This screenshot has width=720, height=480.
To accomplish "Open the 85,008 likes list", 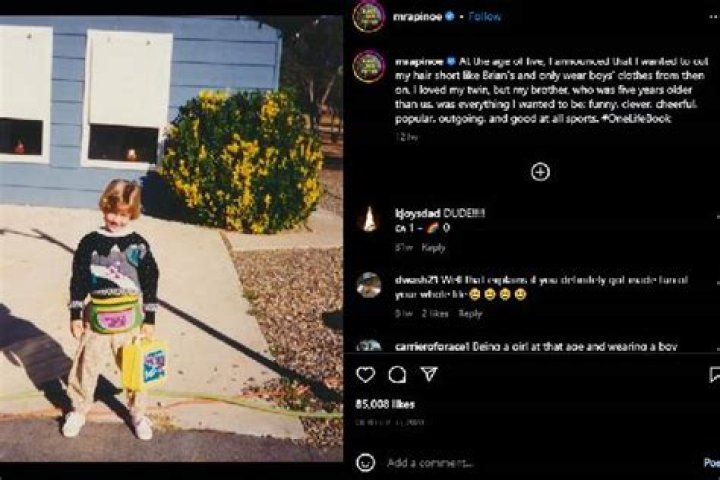I will [385, 404].
